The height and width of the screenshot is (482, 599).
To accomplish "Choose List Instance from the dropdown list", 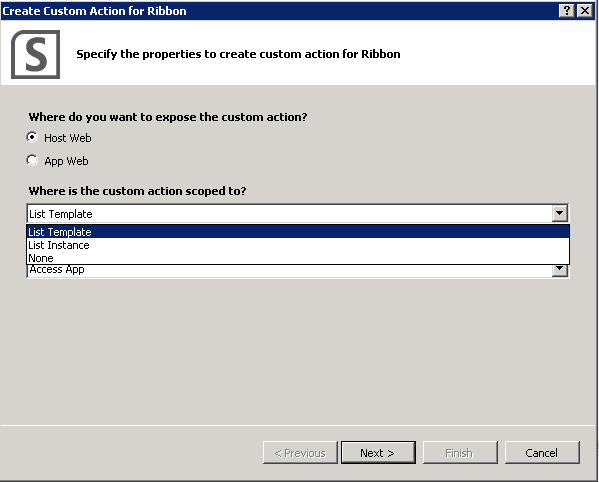I will click(298, 245).
